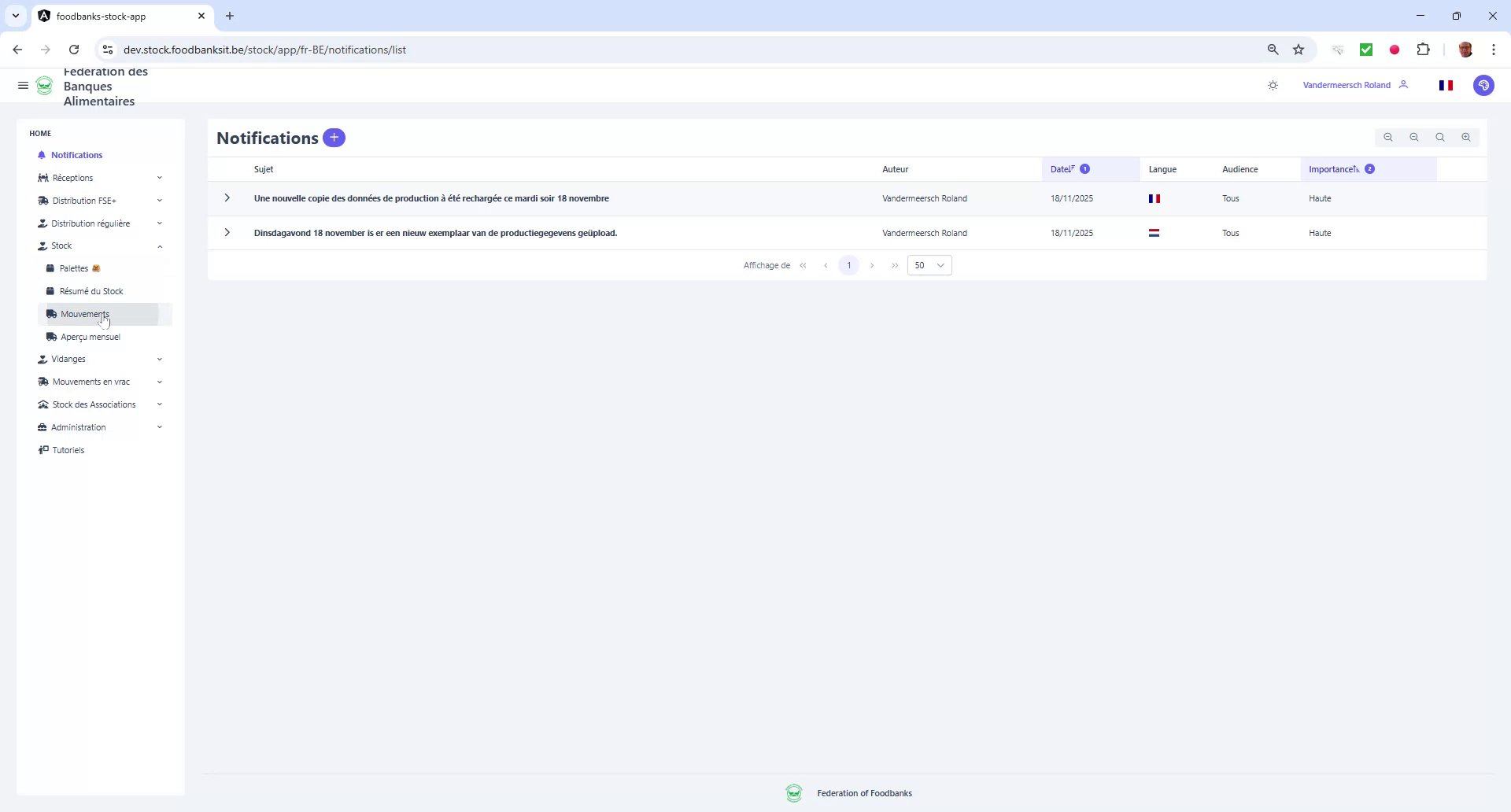1511x812 pixels.
Task: Select Aperçu mensuel in the Stock section
Action: pos(90,336)
